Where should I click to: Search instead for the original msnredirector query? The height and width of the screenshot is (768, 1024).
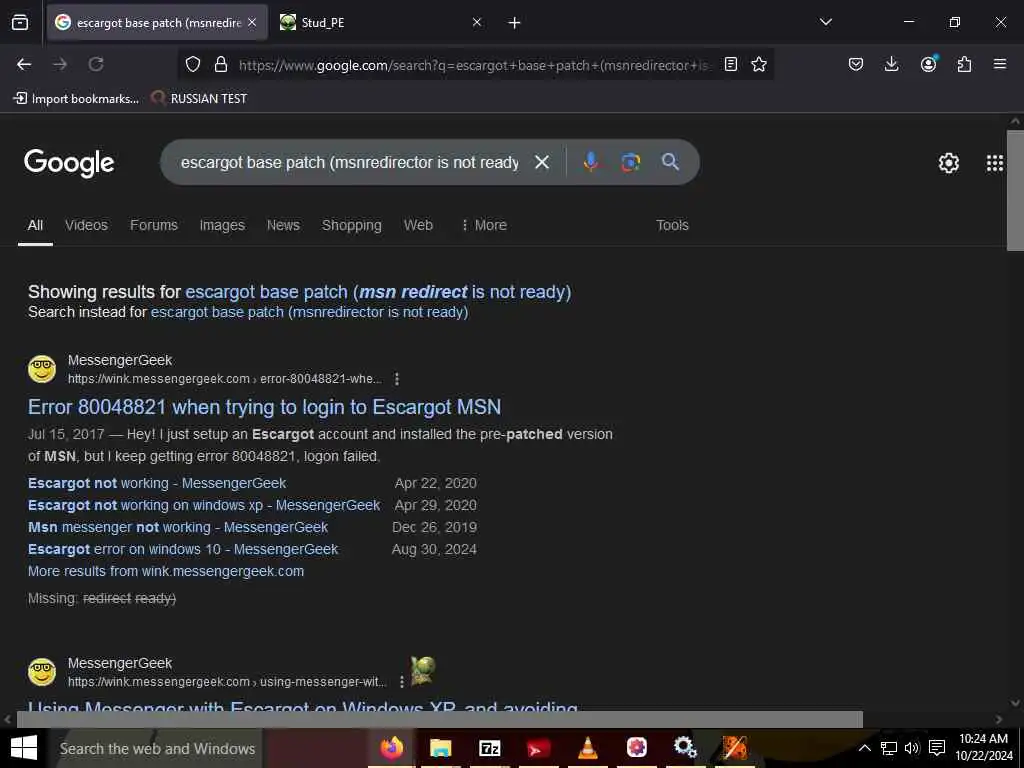(310, 312)
